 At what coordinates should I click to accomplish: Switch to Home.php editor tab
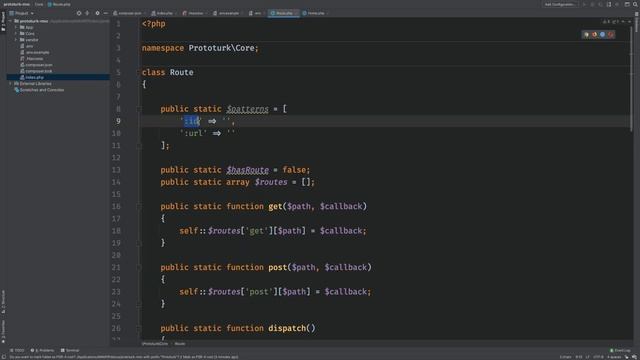coord(315,13)
